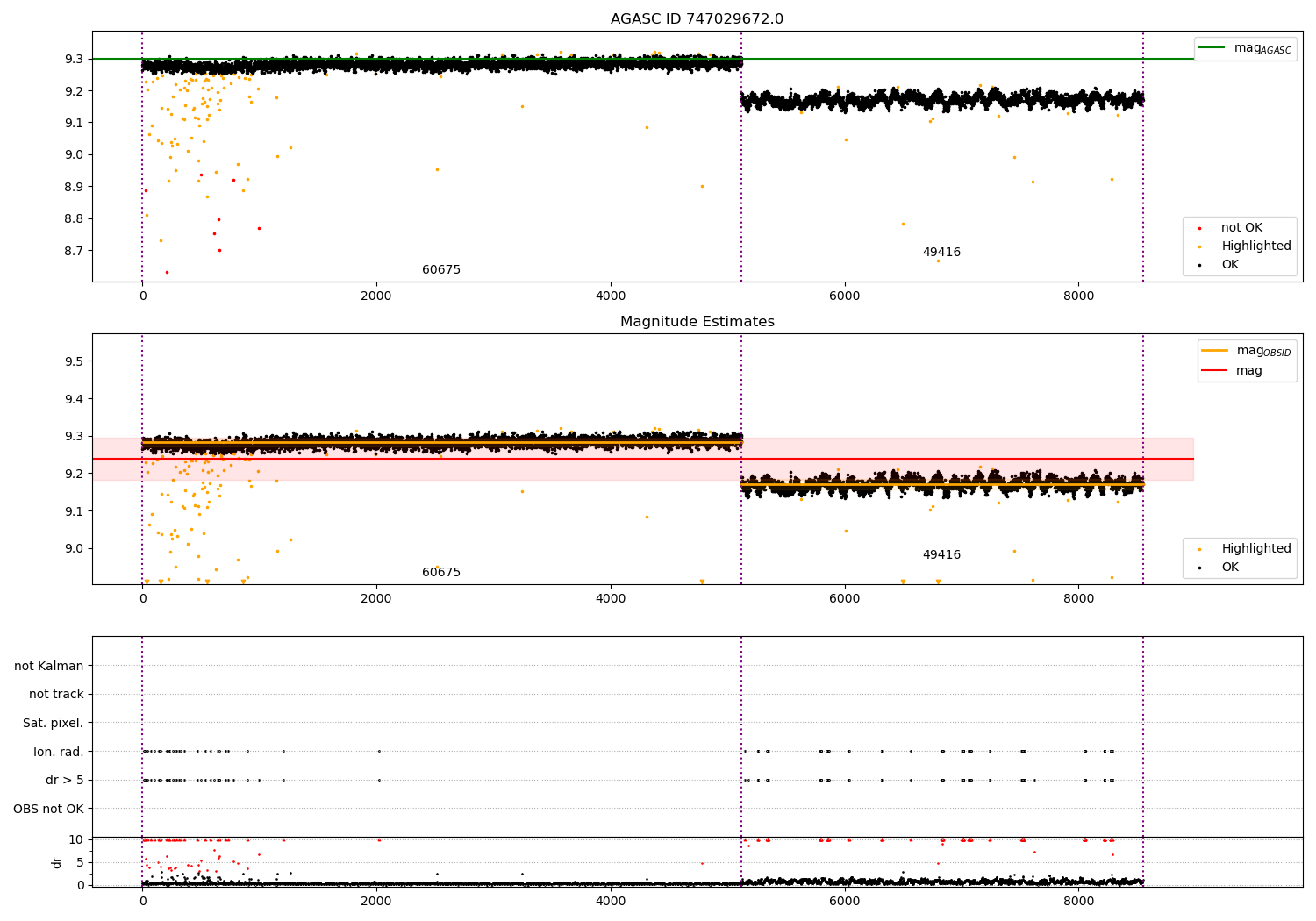
Task: Click the plain "mag" legend label in middle plot
Action: tap(1249, 371)
